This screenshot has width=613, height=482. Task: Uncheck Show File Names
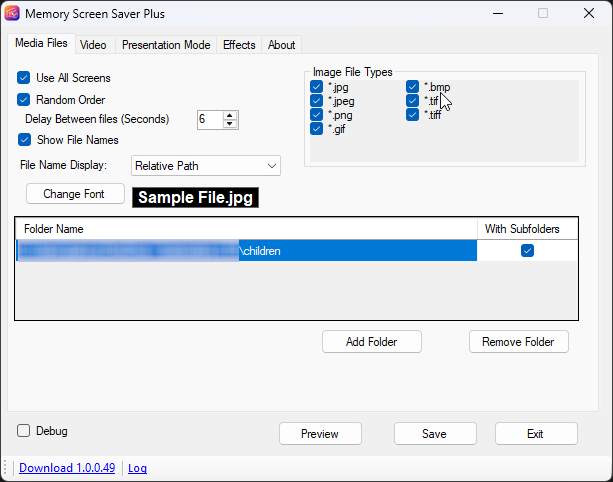tap(24, 140)
